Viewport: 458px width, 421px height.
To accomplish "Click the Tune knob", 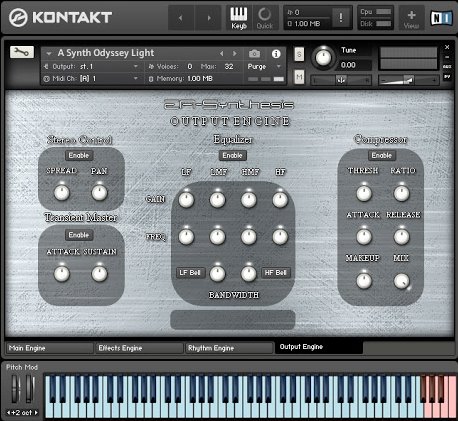I will pos(323,58).
